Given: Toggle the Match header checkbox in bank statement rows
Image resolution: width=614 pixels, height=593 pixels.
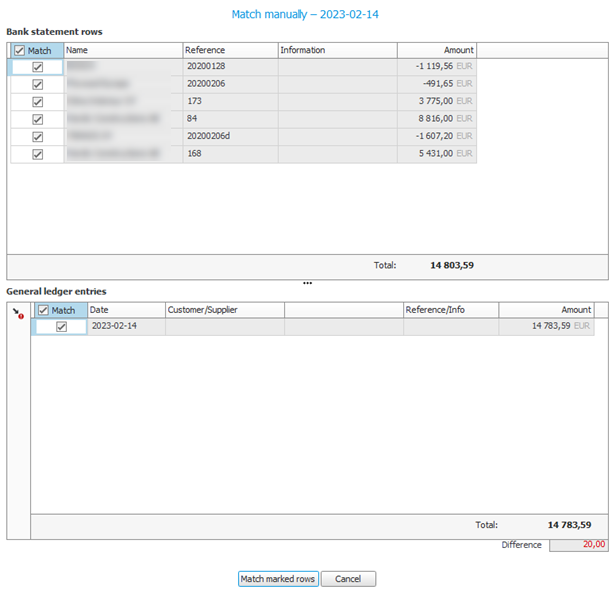Looking at the screenshot, I should tap(20, 50).
